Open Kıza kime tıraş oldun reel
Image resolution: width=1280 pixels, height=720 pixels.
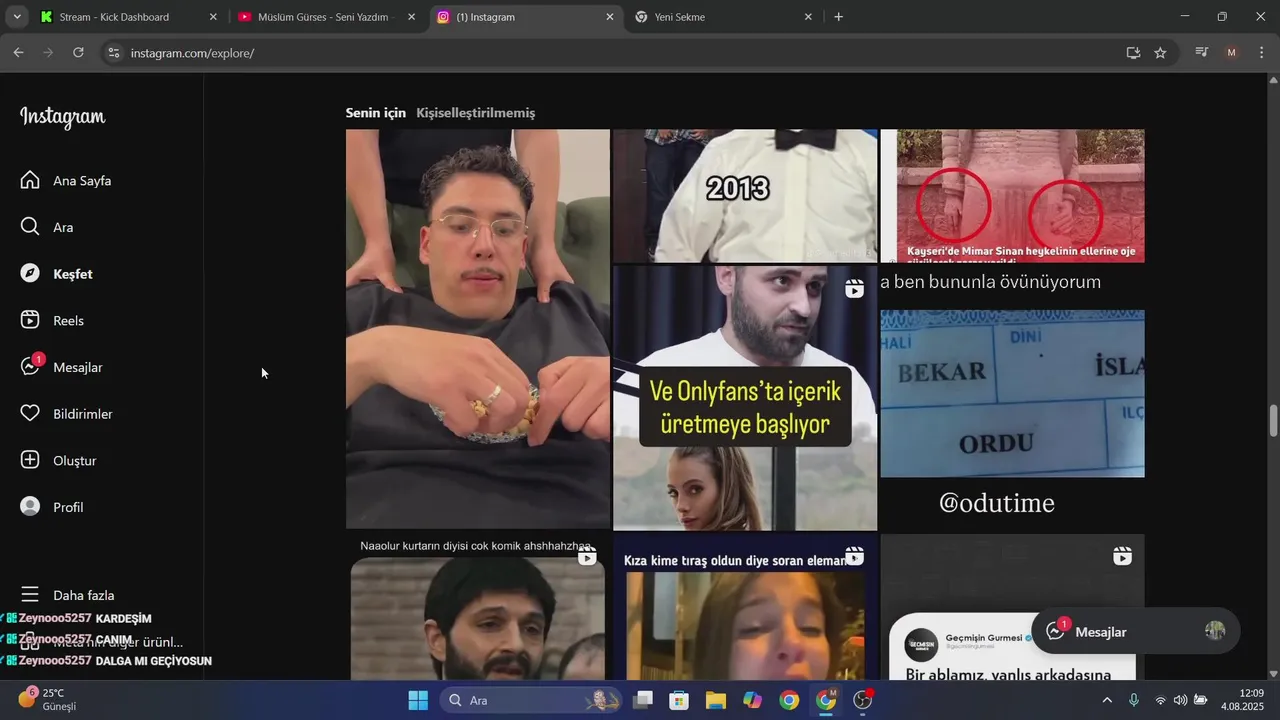pyautogui.click(x=745, y=608)
